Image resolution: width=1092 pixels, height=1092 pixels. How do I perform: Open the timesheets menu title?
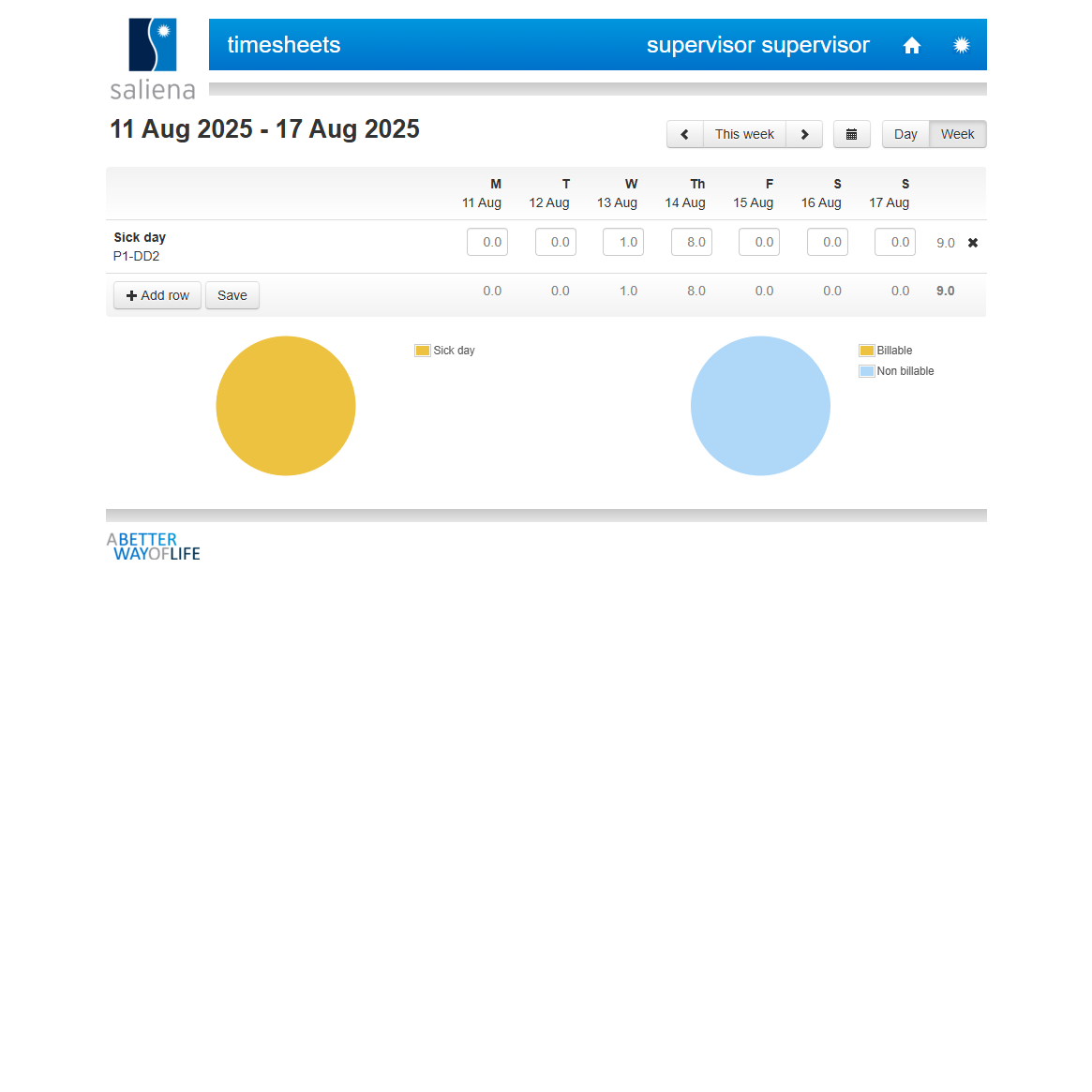[x=284, y=45]
